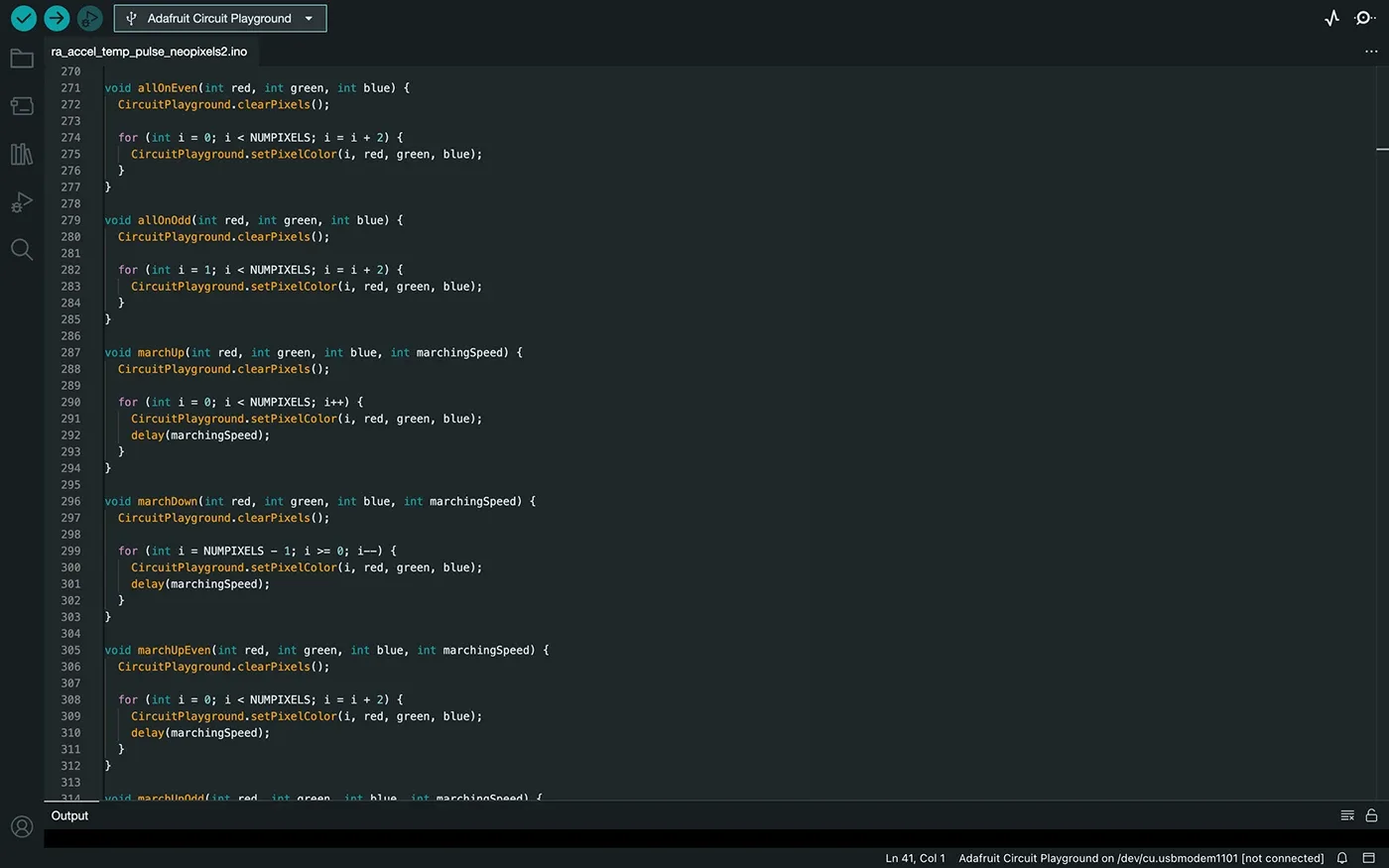Open the Sketchbook folder panel
The width and height of the screenshot is (1389, 868).
[x=22, y=59]
